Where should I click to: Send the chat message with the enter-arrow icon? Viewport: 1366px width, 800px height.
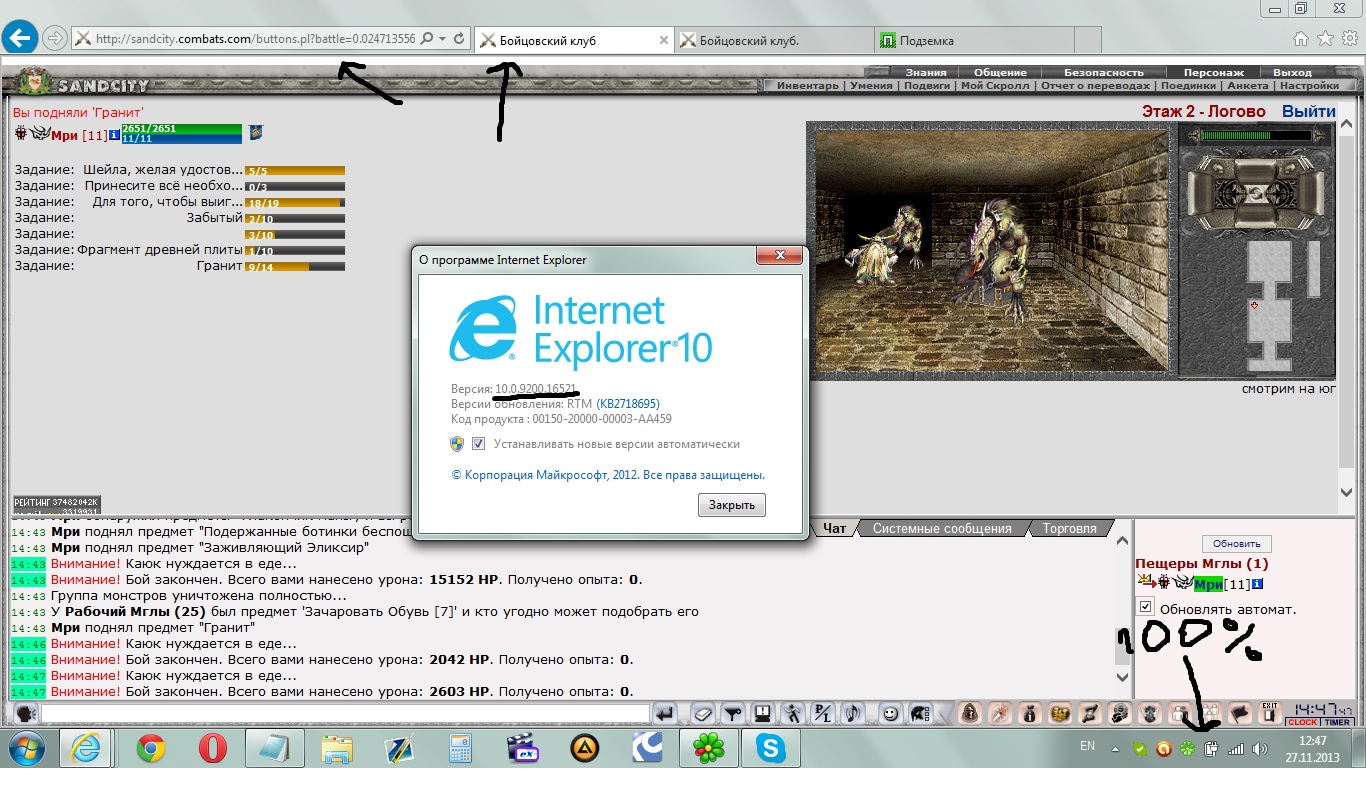click(x=664, y=714)
